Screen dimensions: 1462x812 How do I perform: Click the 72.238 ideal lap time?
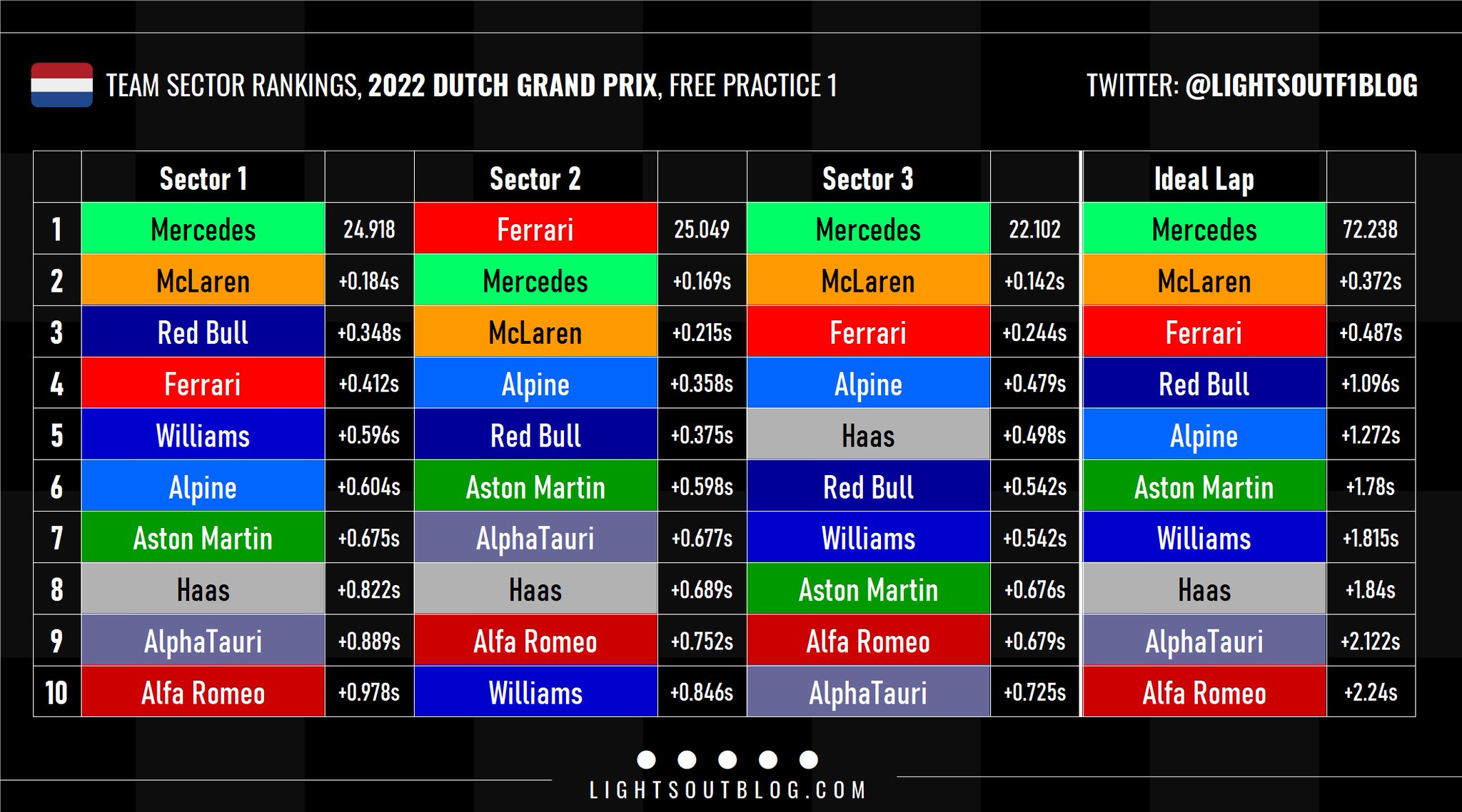[1370, 229]
